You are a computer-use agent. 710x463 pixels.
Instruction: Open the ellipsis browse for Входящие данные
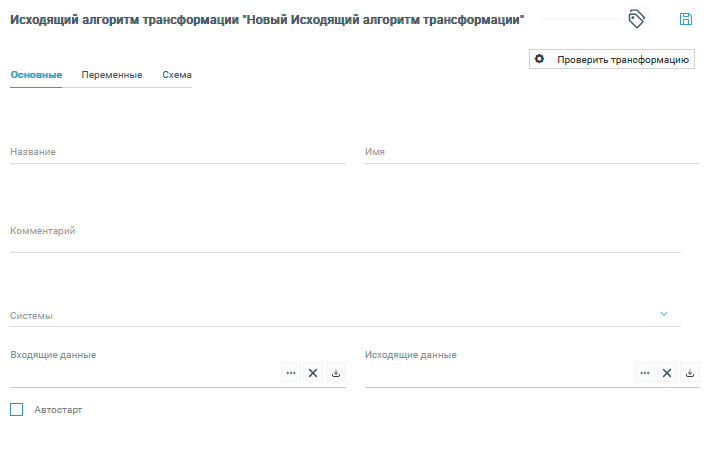tap(291, 373)
